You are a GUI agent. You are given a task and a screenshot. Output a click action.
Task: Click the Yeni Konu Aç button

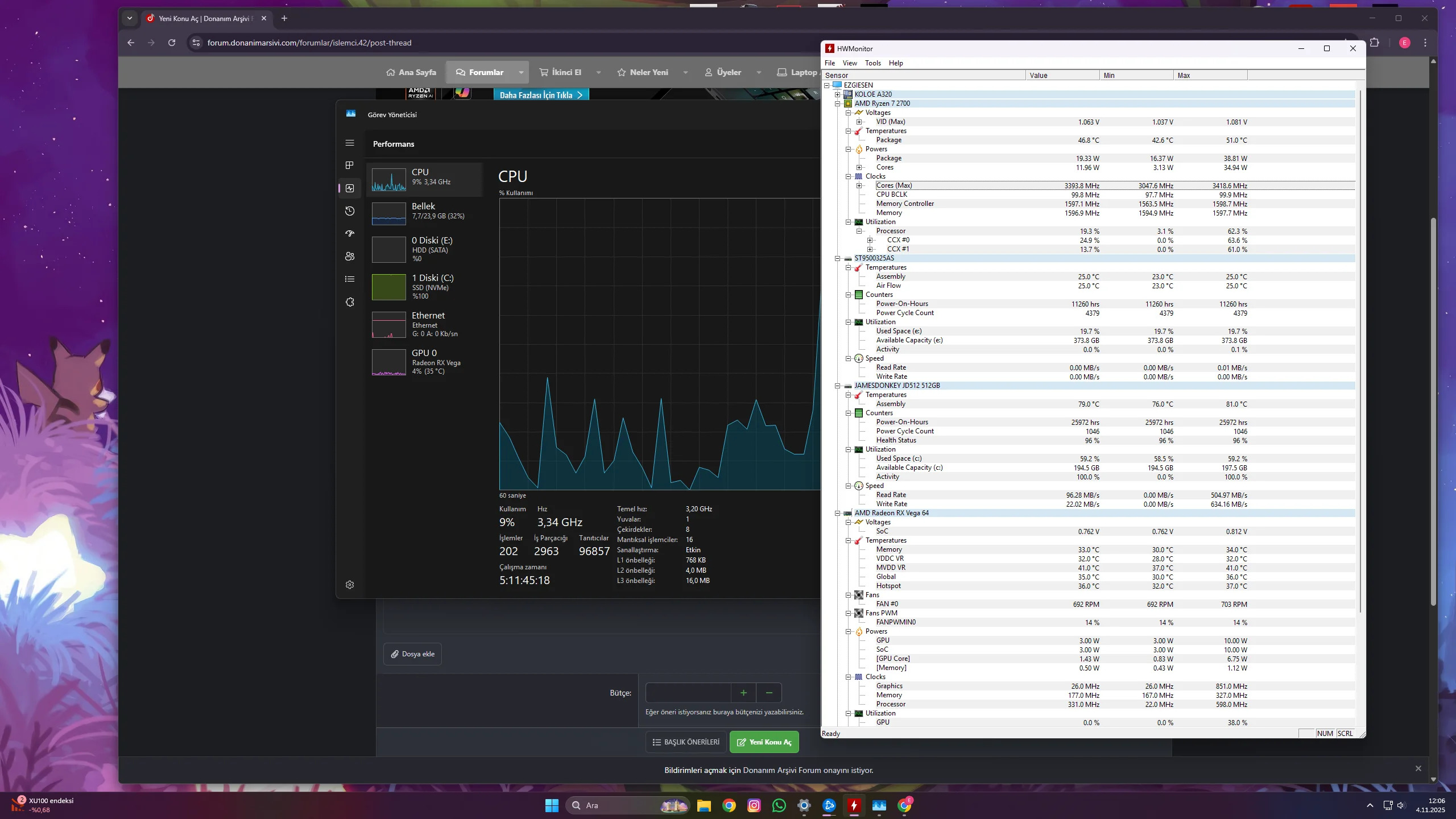(764, 742)
